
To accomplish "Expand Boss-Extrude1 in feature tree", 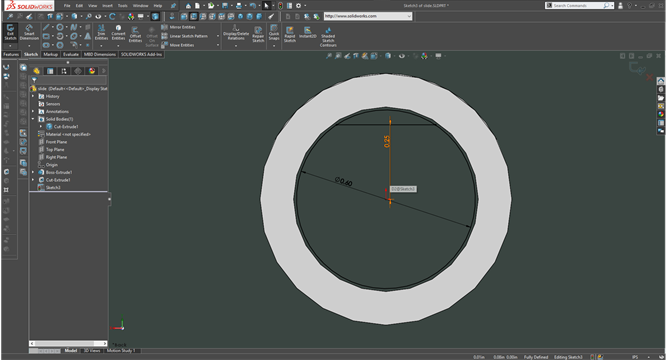I will (33, 172).
